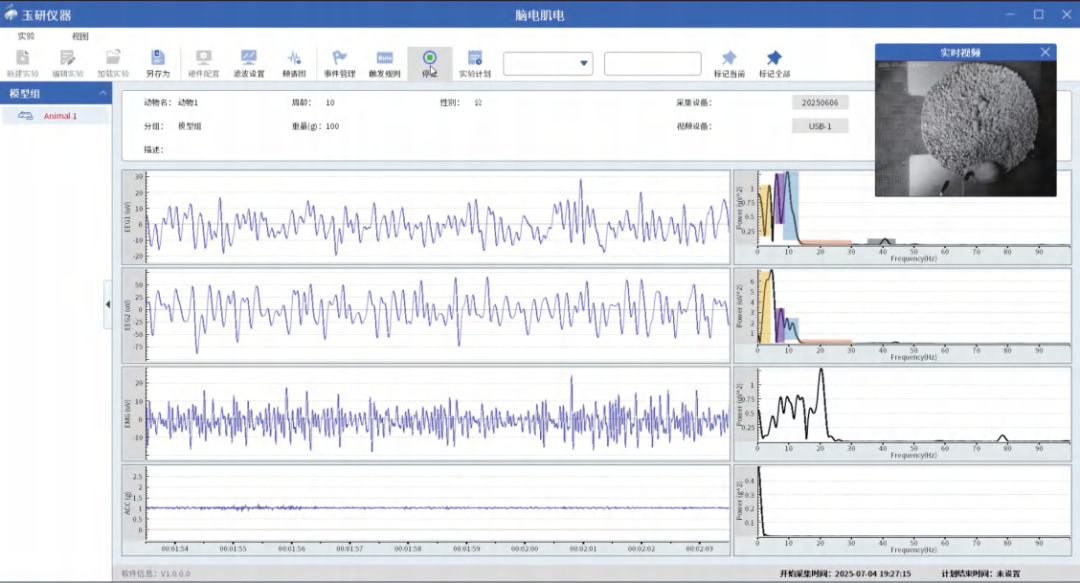
Task: Stop acquisition with the 停止 button
Action: 430,63
